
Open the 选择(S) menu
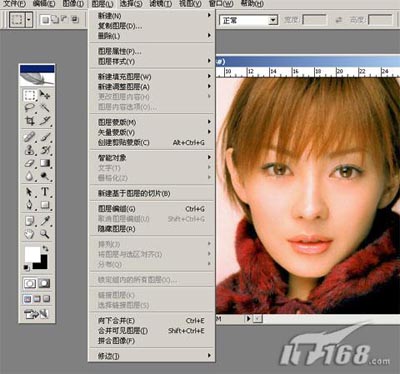(x=131, y=4)
